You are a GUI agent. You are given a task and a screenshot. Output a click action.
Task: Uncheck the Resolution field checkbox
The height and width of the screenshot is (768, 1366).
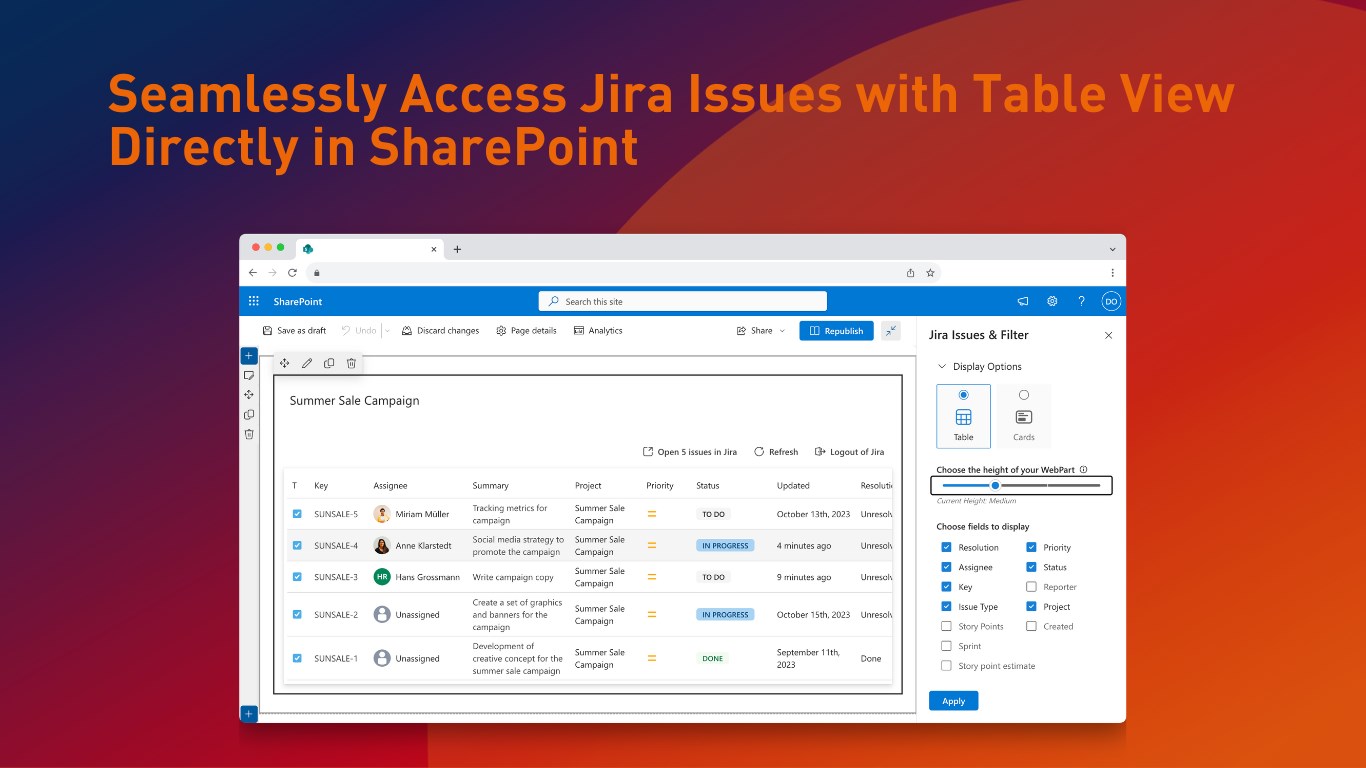point(946,547)
